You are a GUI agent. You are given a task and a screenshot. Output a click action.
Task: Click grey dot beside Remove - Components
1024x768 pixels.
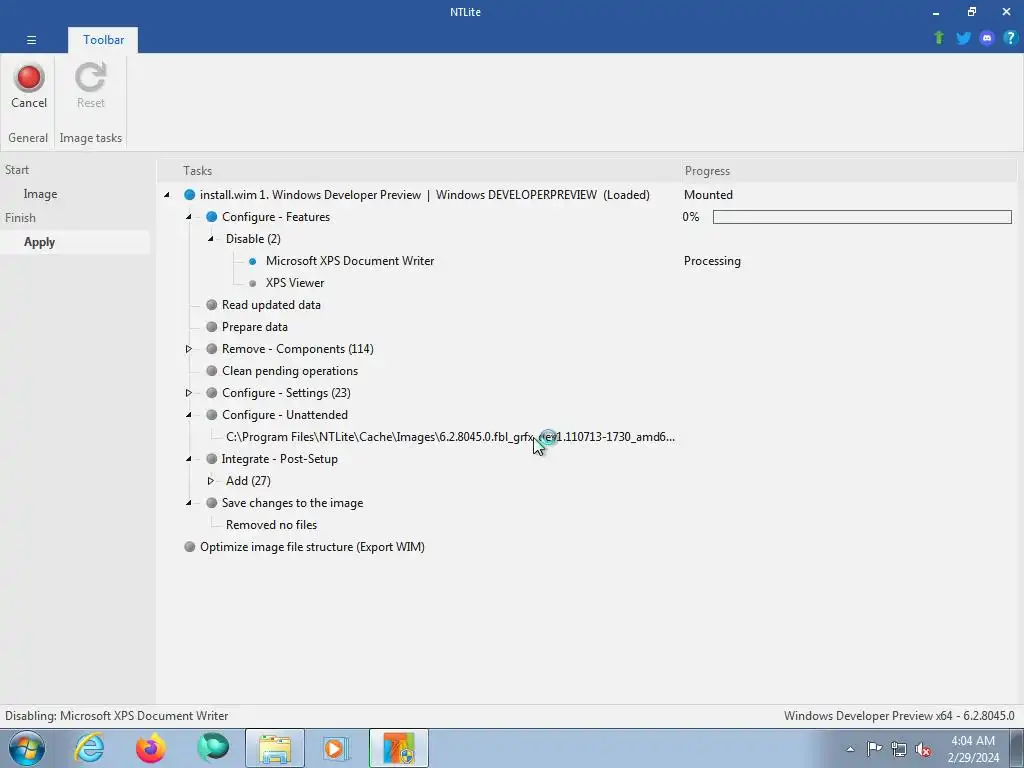pos(212,349)
